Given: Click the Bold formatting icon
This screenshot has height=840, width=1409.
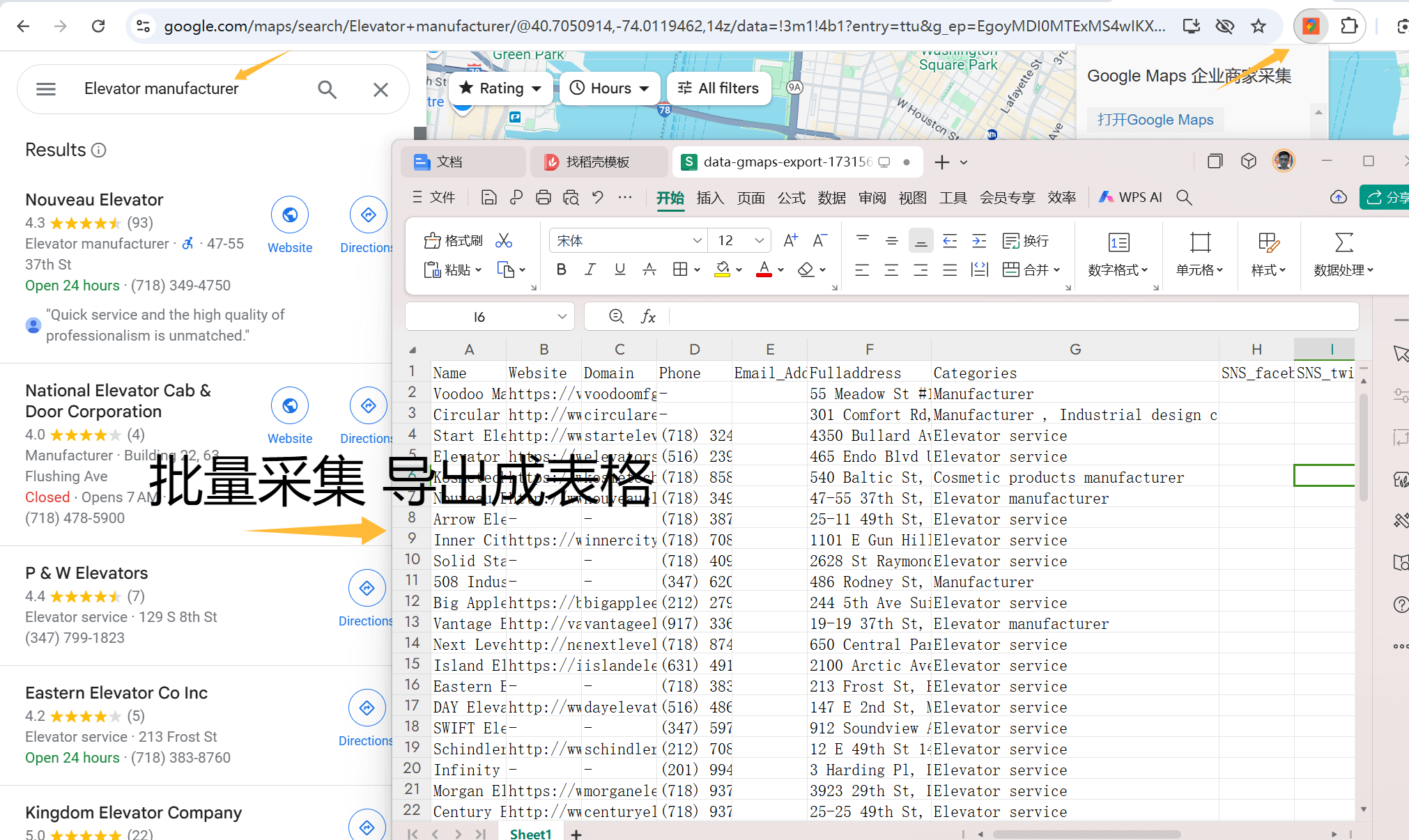Looking at the screenshot, I should tap(561, 270).
